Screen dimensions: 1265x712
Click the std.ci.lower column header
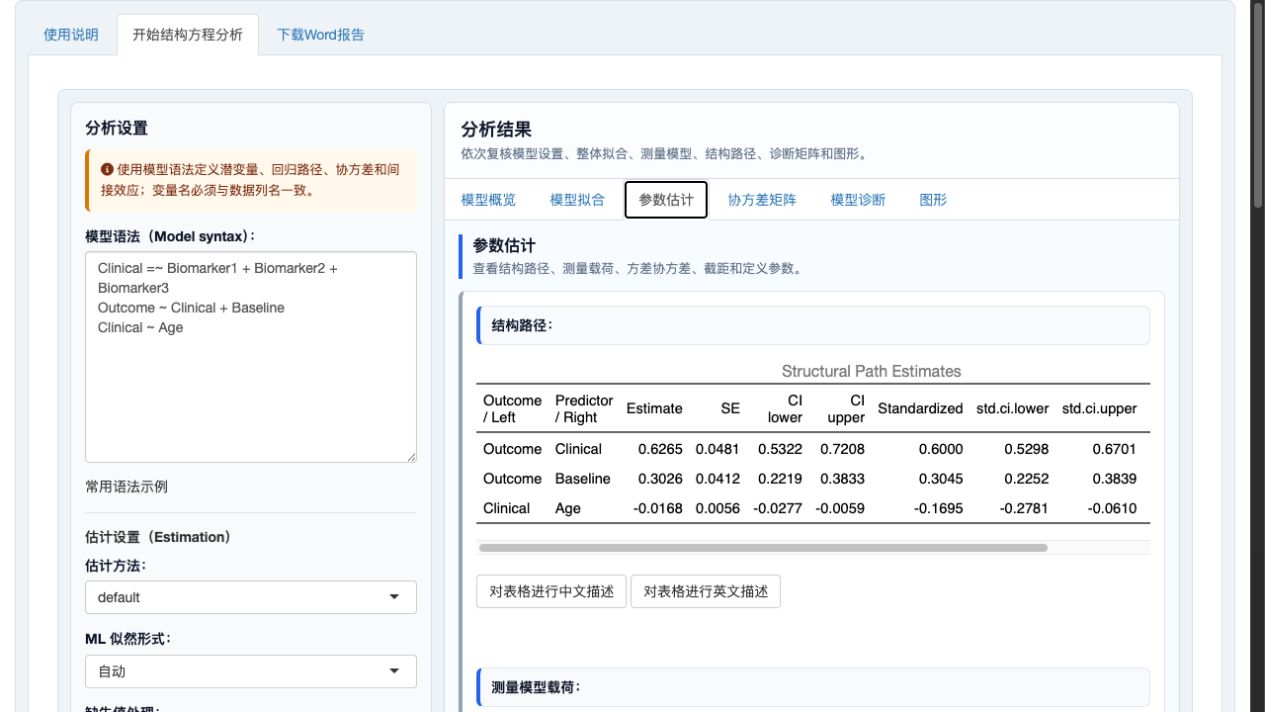pos(1012,409)
